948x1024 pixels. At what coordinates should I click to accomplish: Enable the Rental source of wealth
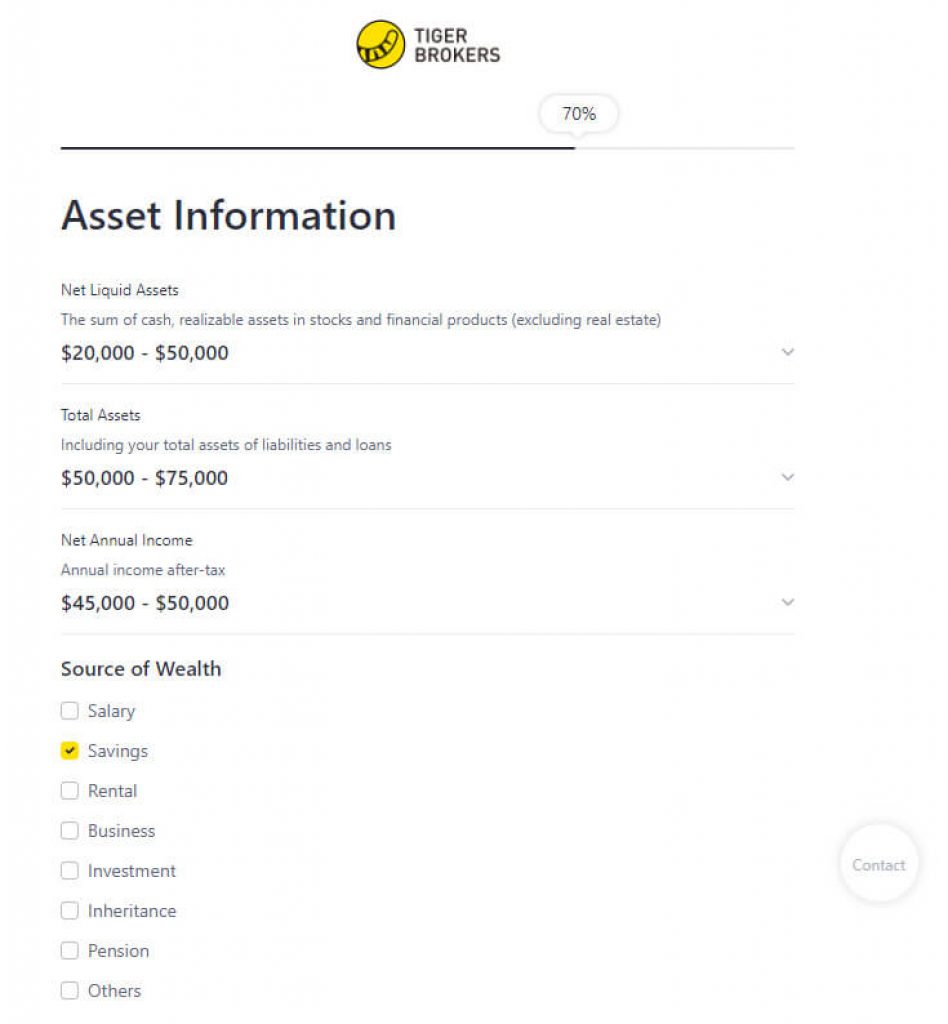[x=69, y=791]
